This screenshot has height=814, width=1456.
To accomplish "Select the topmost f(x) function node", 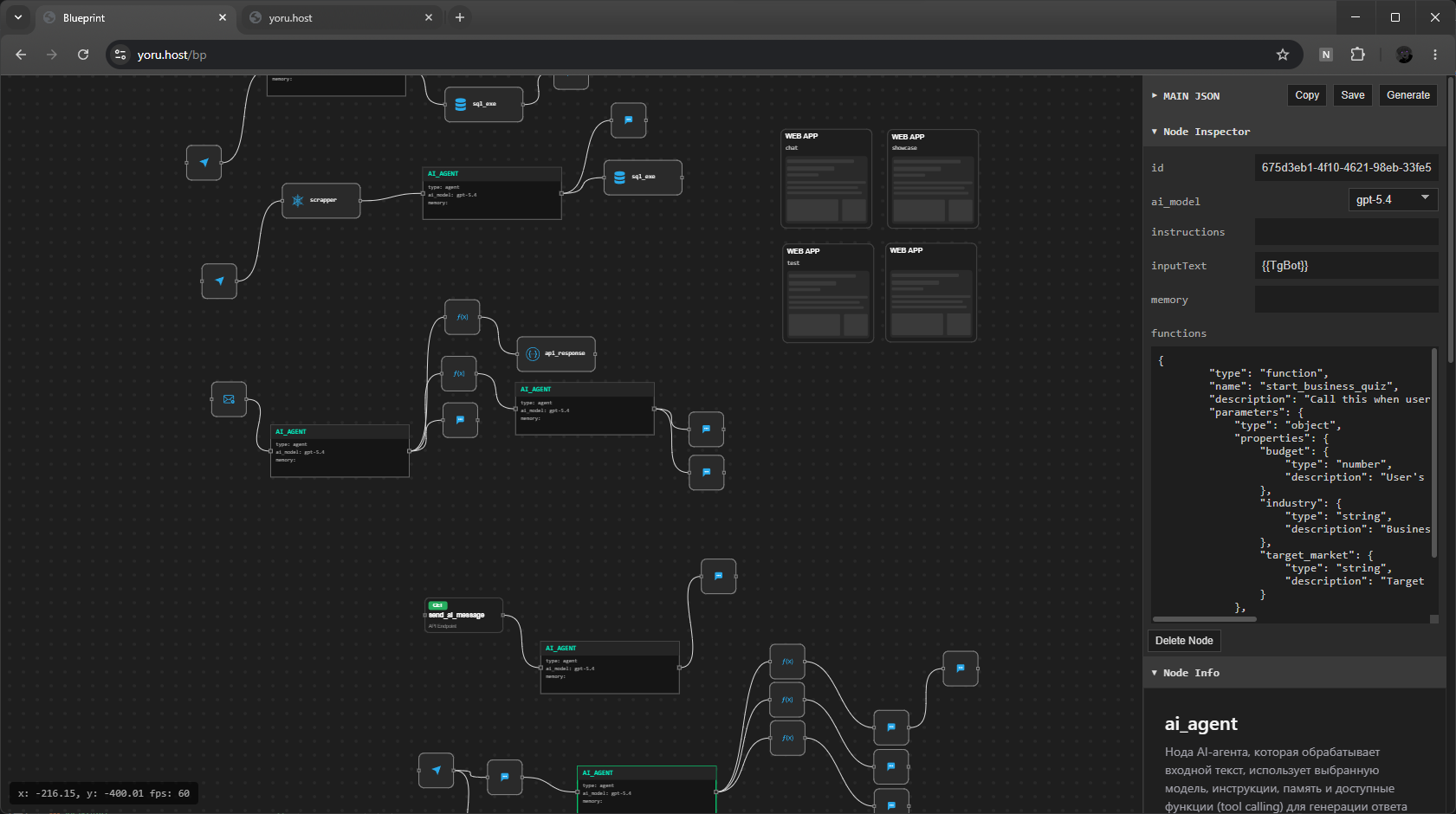I will [x=462, y=317].
